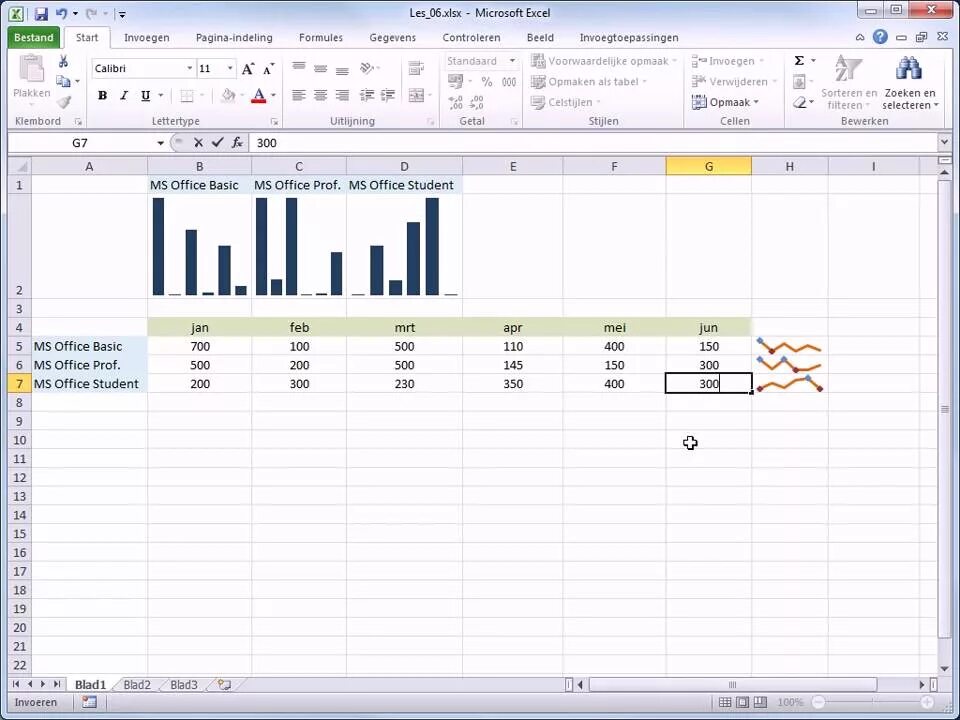The height and width of the screenshot is (720, 960).
Task: Click the middle align icon
Action: pyautogui.click(x=320, y=67)
